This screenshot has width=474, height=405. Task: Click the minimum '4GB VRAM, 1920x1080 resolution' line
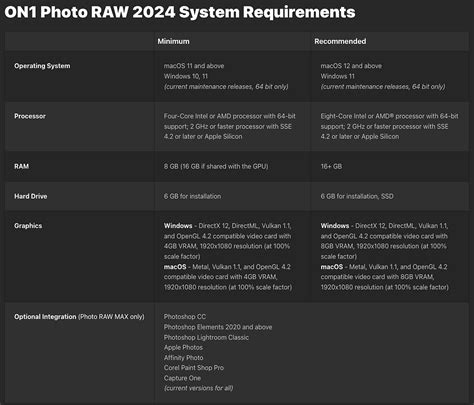(x=227, y=246)
